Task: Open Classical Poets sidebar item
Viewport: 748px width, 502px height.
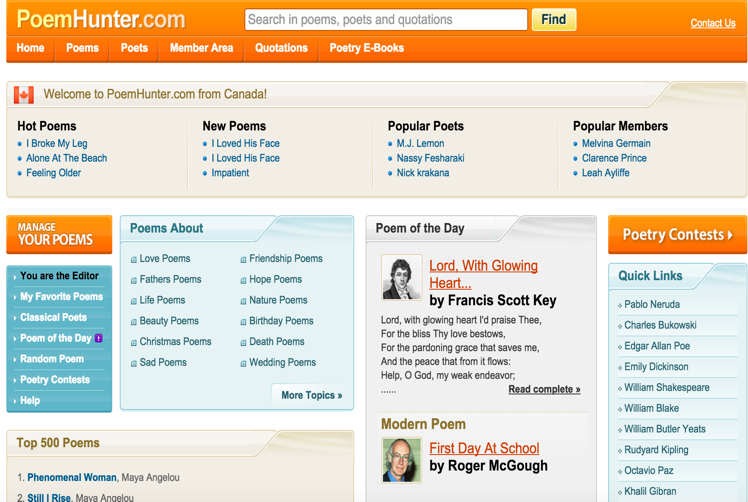Action: click(x=53, y=318)
